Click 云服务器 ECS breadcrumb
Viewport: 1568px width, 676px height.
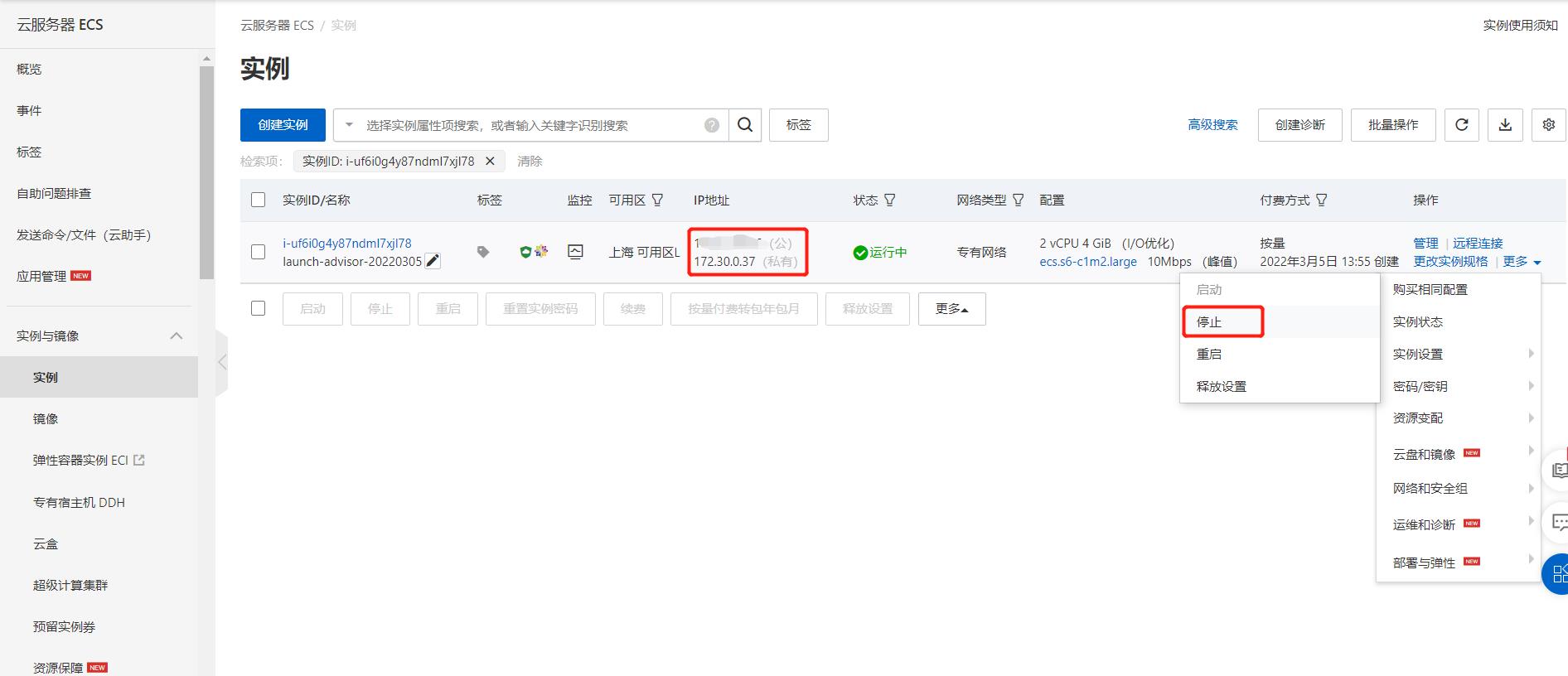[x=277, y=25]
